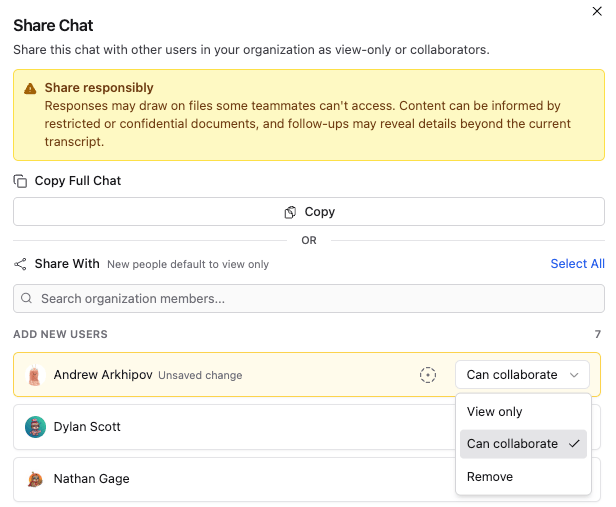The image size is (616, 507).
Task: Click the Share responsibly heading
Action: (x=99, y=88)
